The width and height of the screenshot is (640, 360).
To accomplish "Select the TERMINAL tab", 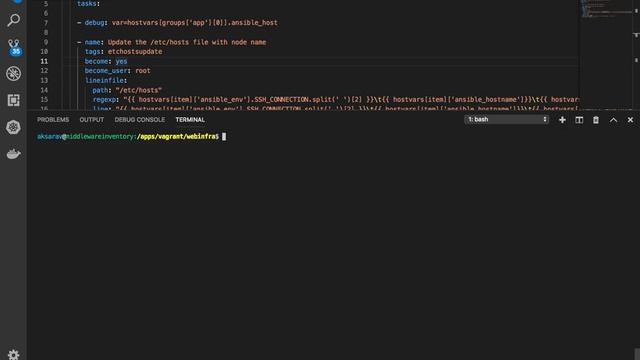I will click(190, 120).
